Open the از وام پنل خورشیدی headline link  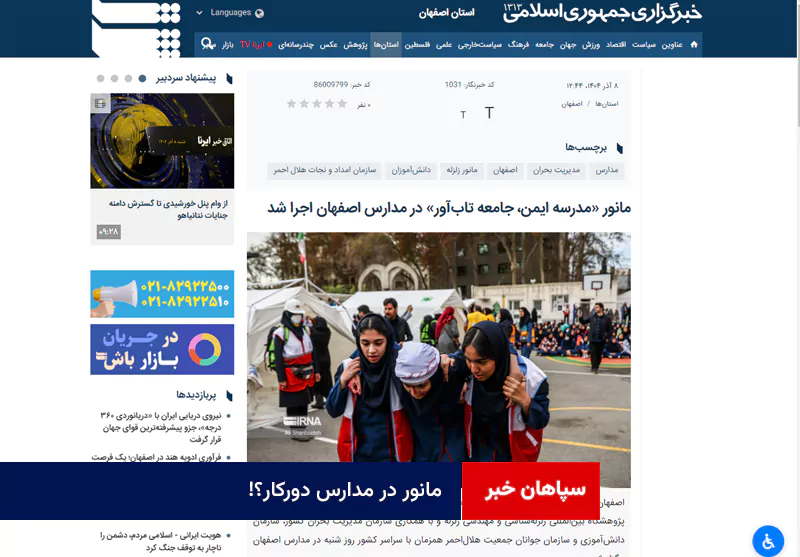[168, 209]
